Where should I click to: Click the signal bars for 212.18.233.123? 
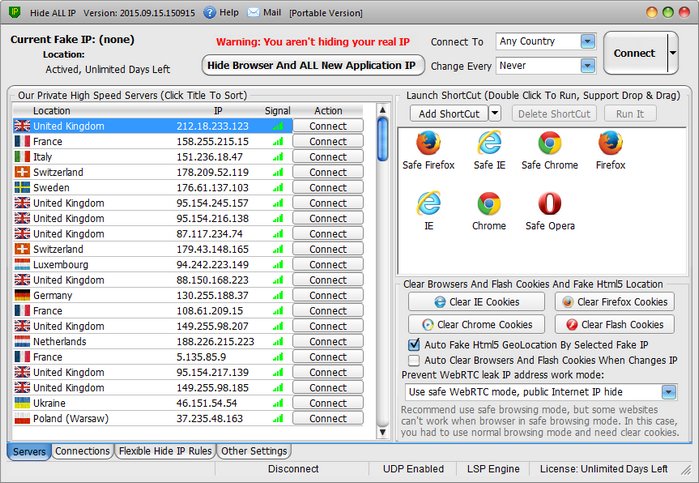pos(278,126)
